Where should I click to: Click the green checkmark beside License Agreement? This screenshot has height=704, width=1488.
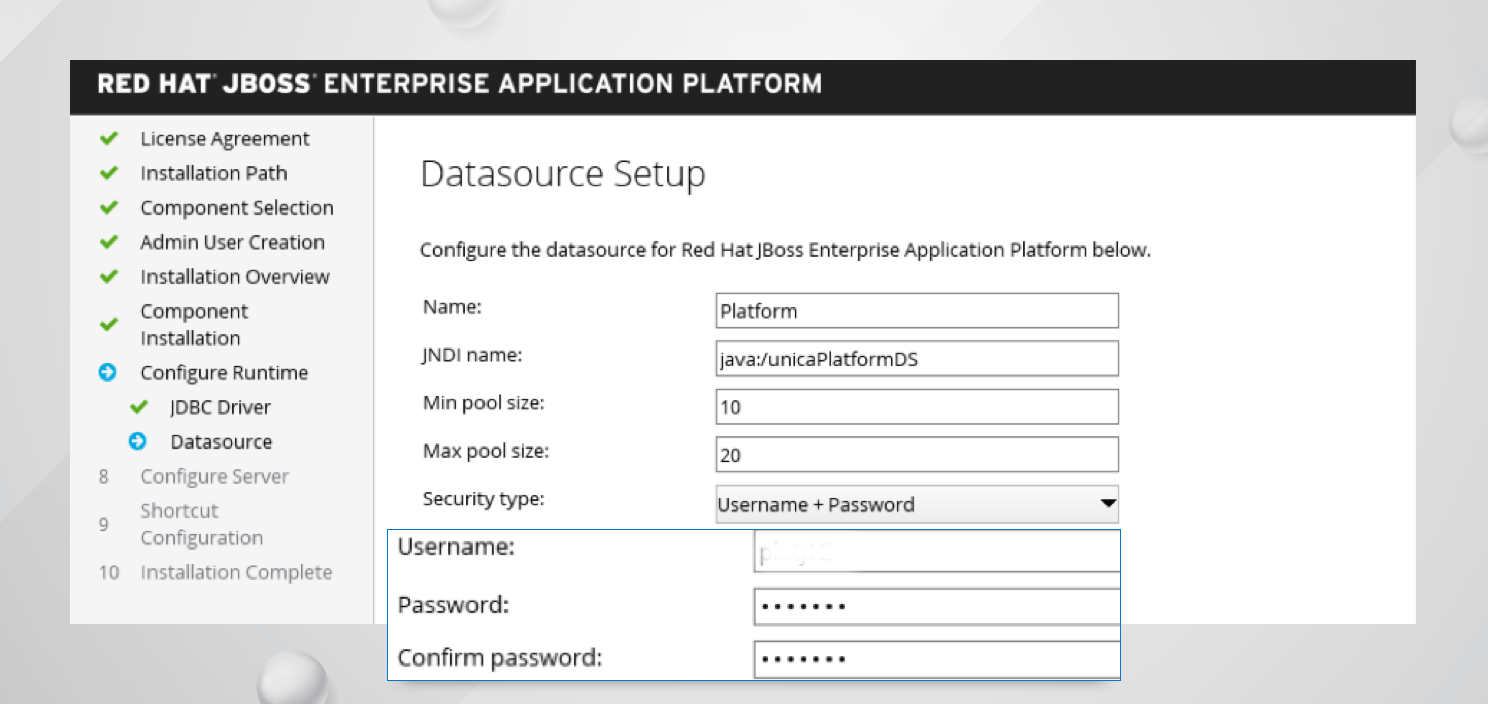click(x=109, y=139)
